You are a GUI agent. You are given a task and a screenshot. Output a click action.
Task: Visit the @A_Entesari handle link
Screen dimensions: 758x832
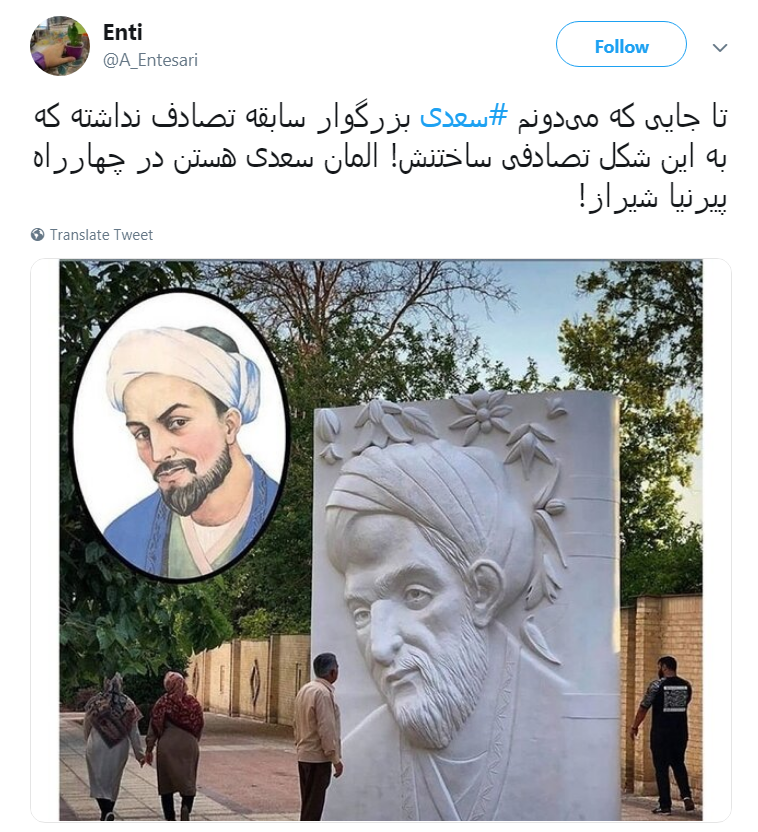click(150, 60)
